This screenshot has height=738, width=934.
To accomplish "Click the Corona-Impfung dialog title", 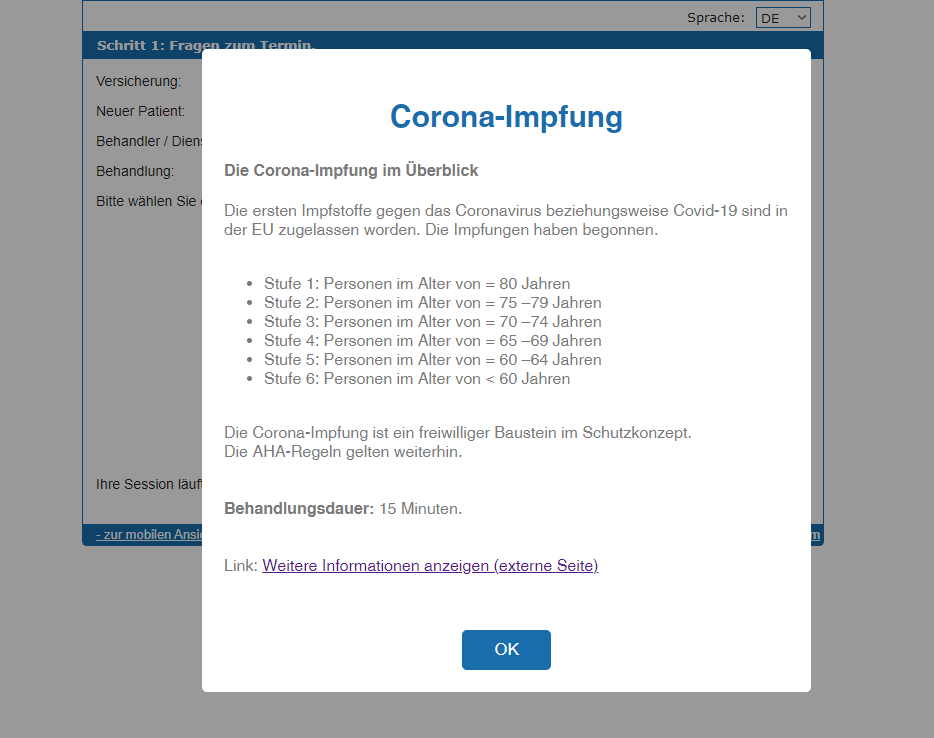I will (506, 116).
